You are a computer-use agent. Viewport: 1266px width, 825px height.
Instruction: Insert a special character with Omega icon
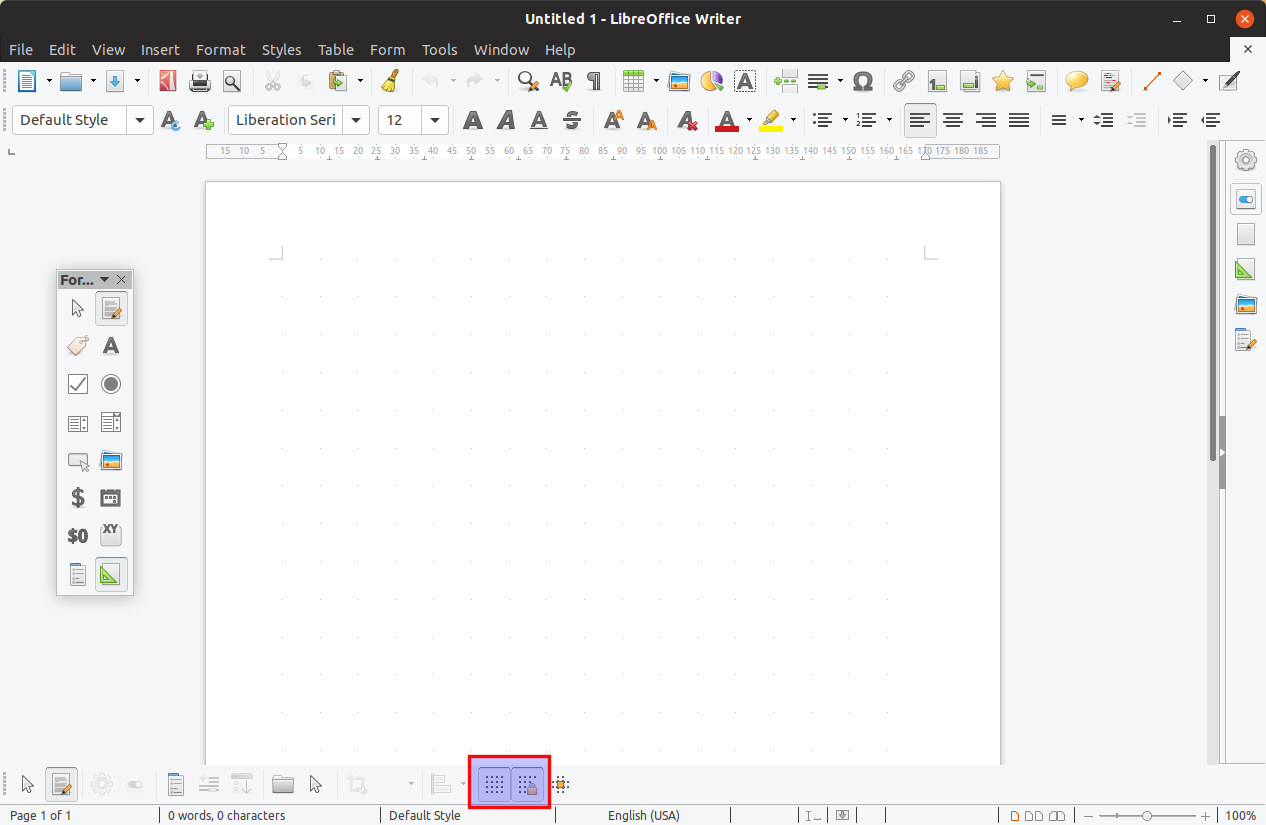(x=863, y=81)
